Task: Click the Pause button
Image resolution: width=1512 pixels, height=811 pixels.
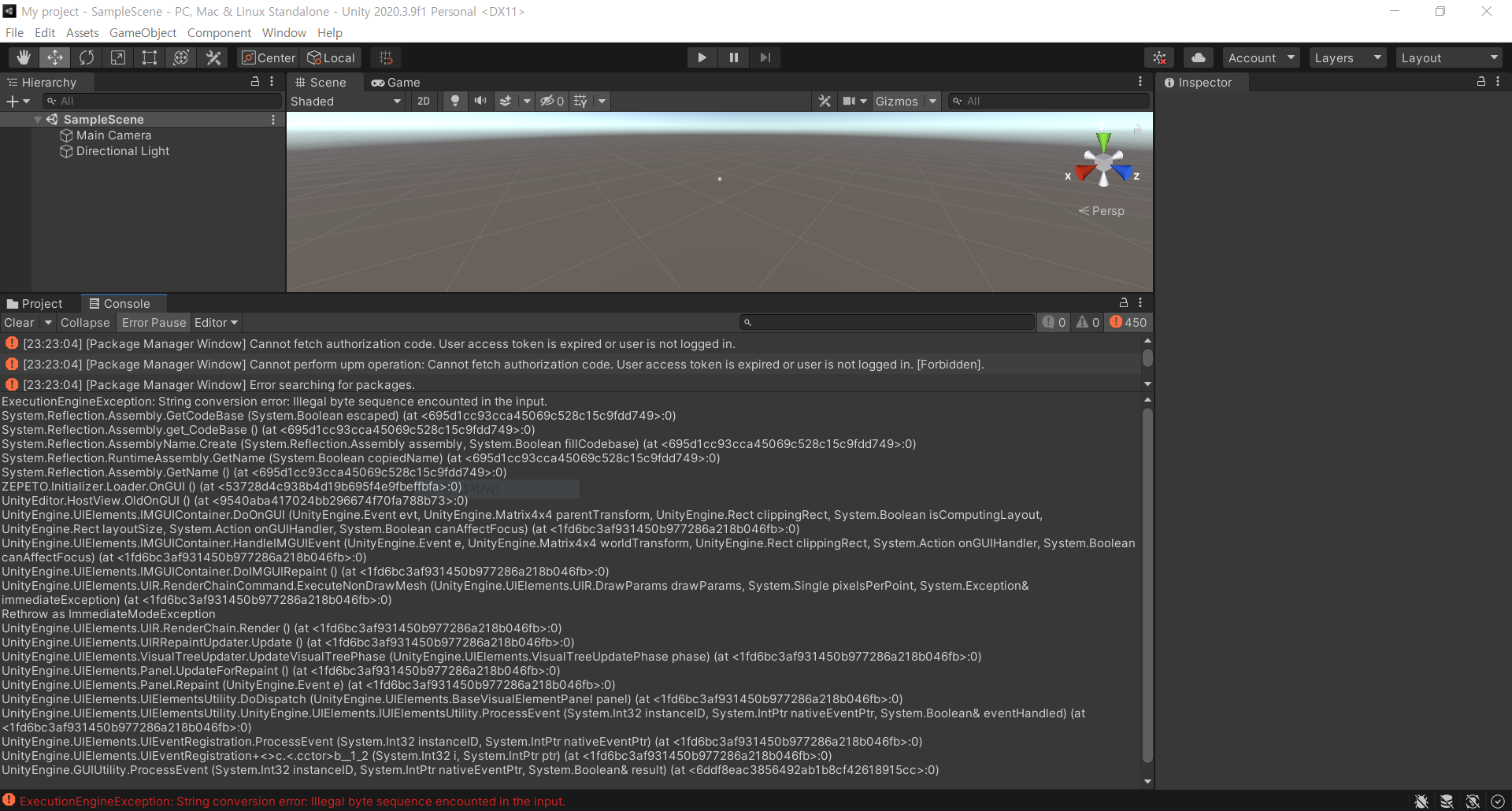Action: pyautogui.click(x=733, y=57)
